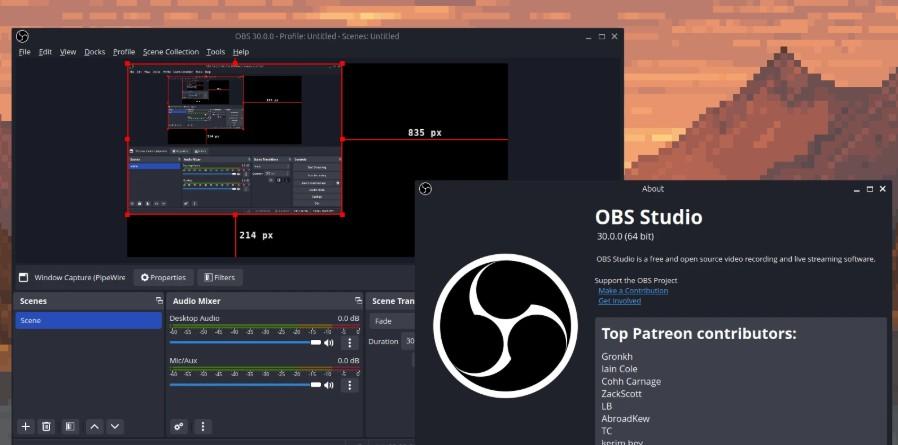Open the Fade transition dropdown

392,321
